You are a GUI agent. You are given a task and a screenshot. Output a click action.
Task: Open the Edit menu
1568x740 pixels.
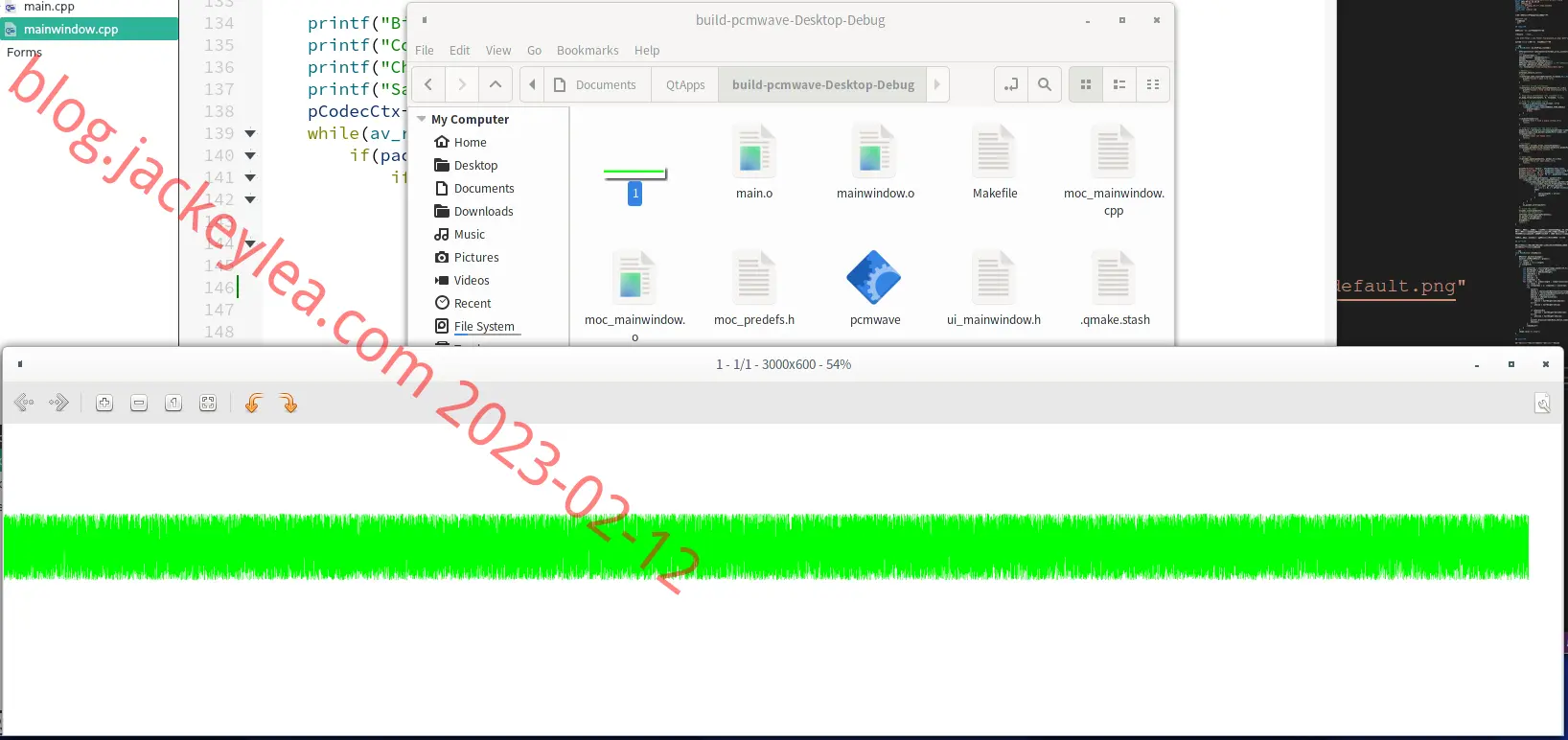[x=460, y=50]
